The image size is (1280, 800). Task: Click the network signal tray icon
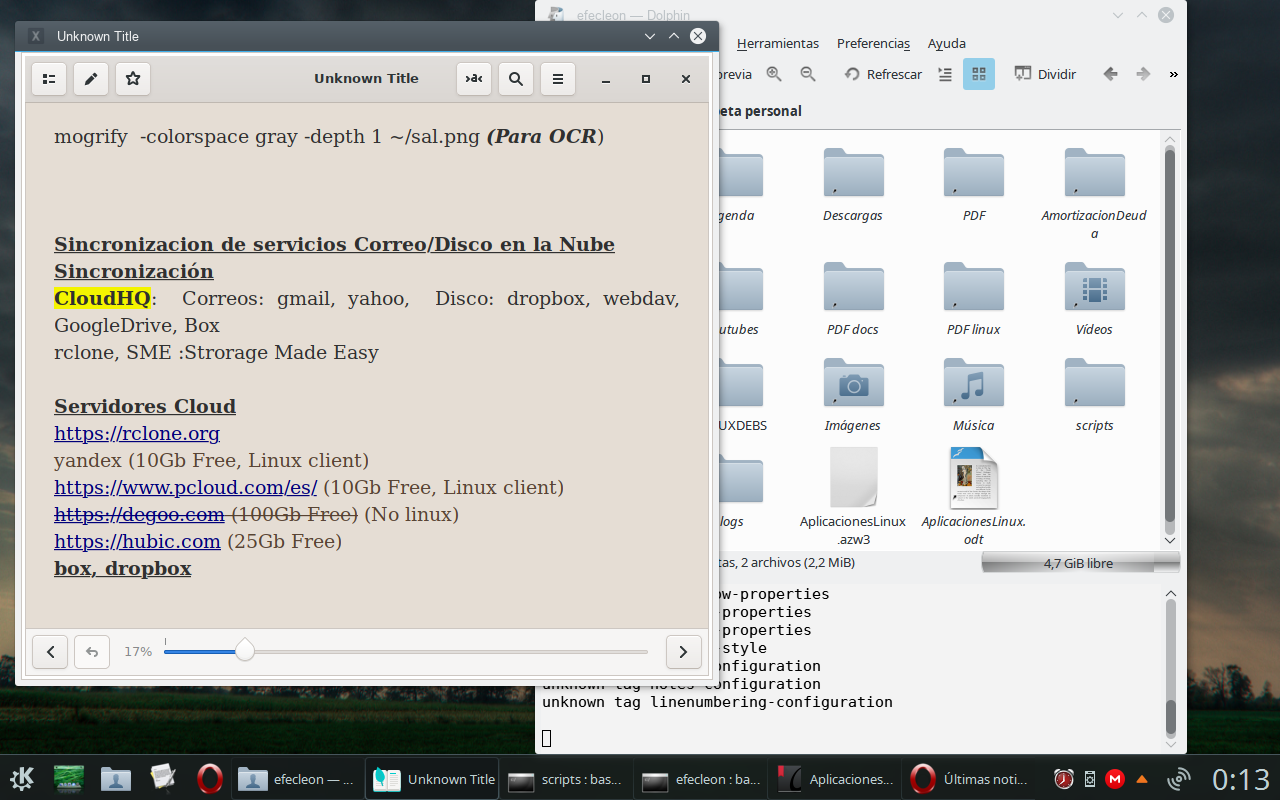1180,779
